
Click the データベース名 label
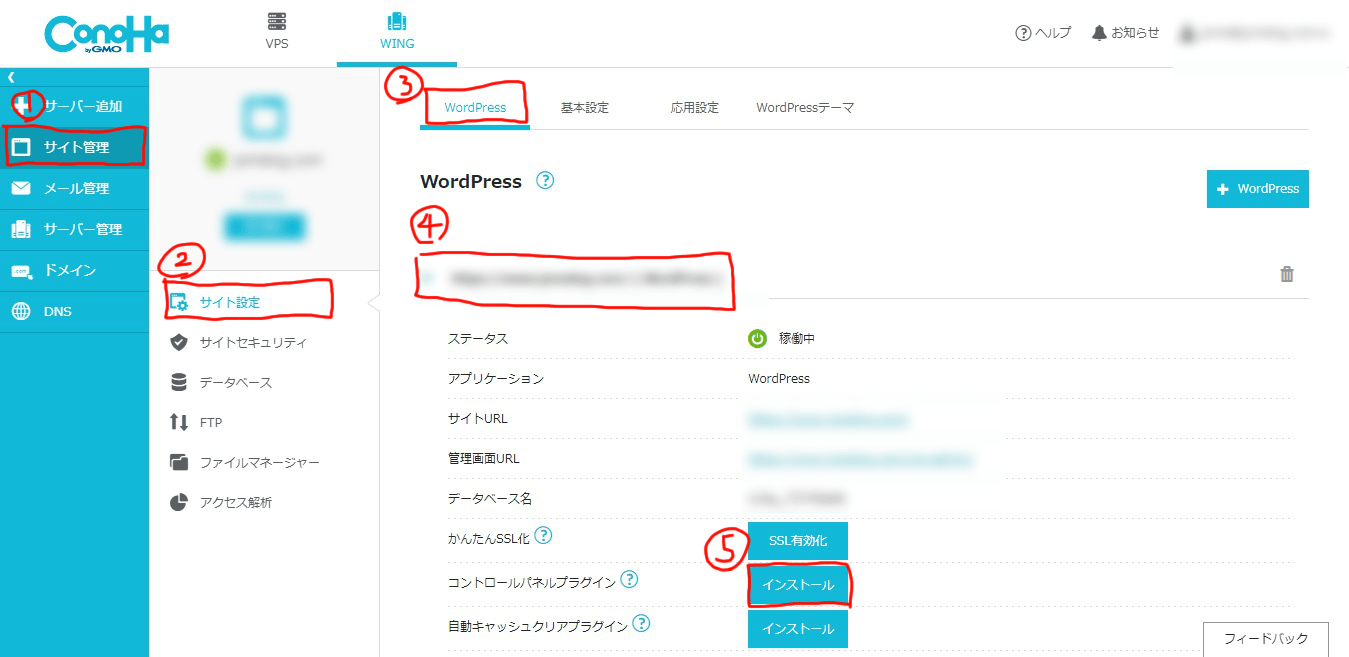[490, 498]
